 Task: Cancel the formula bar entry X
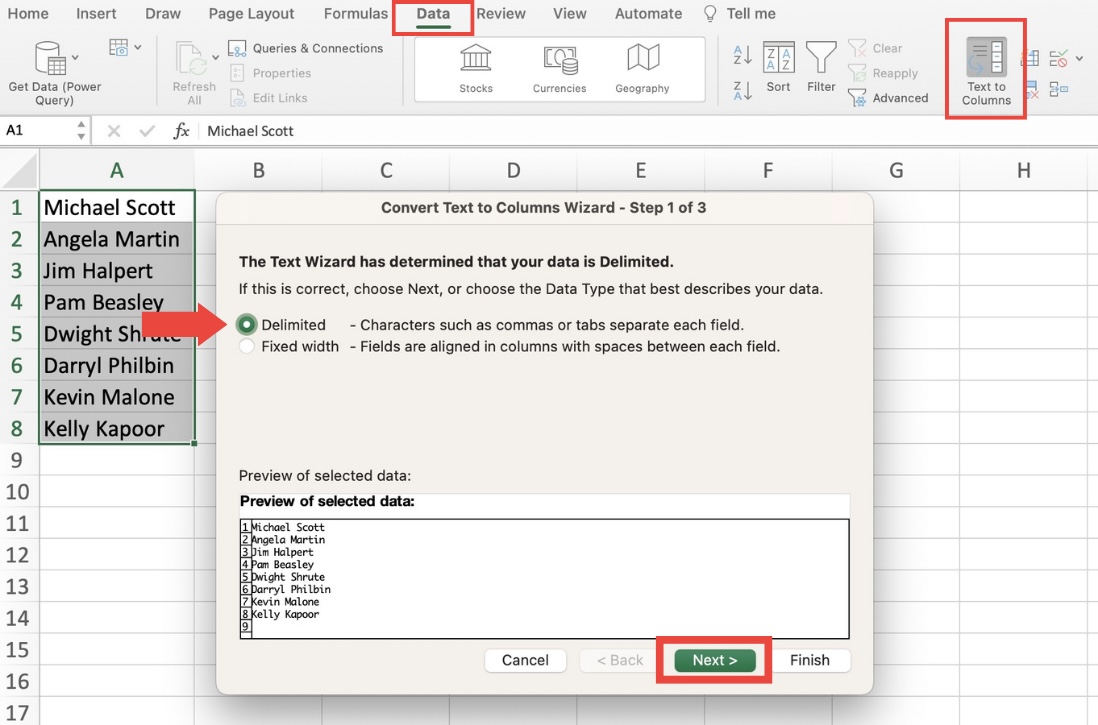click(x=114, y=131)
